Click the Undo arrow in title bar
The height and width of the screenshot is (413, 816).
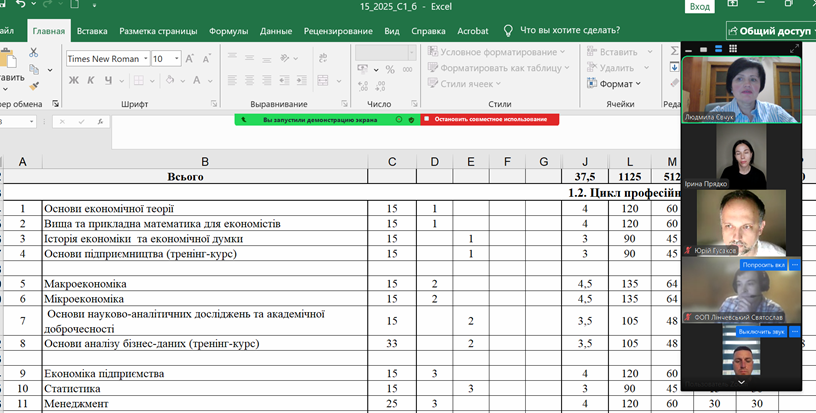click(21, 5)
